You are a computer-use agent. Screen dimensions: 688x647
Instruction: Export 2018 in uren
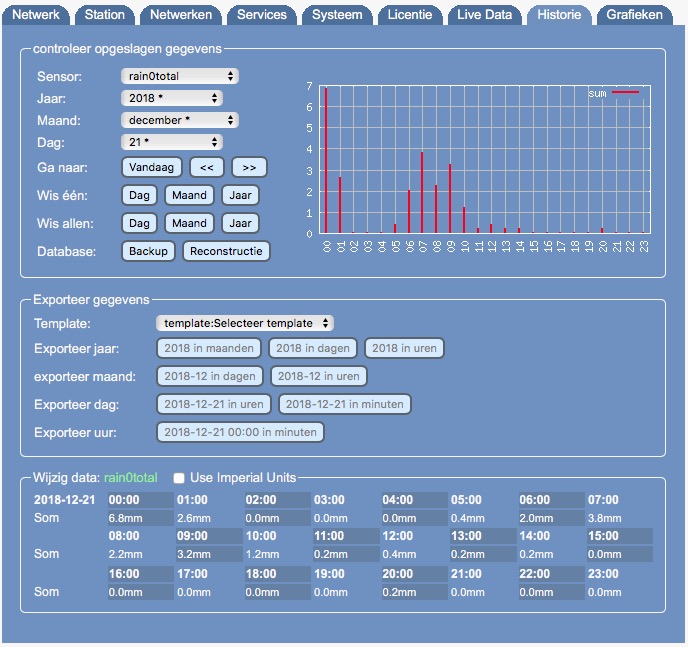405,348
